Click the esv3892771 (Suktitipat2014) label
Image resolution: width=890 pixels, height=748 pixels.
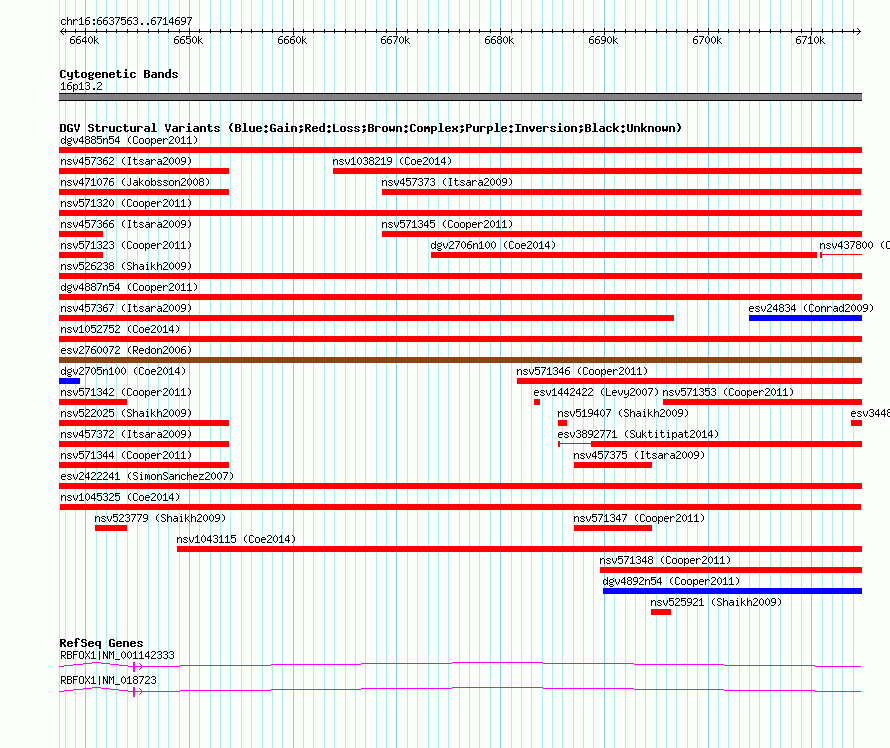[x=638, y=434]
